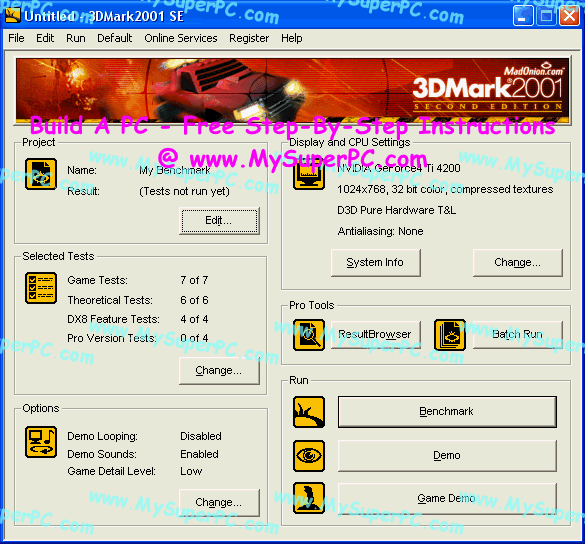Click the Project document icon
Viewport: 585px width, 544px height.
pos(41,174)
